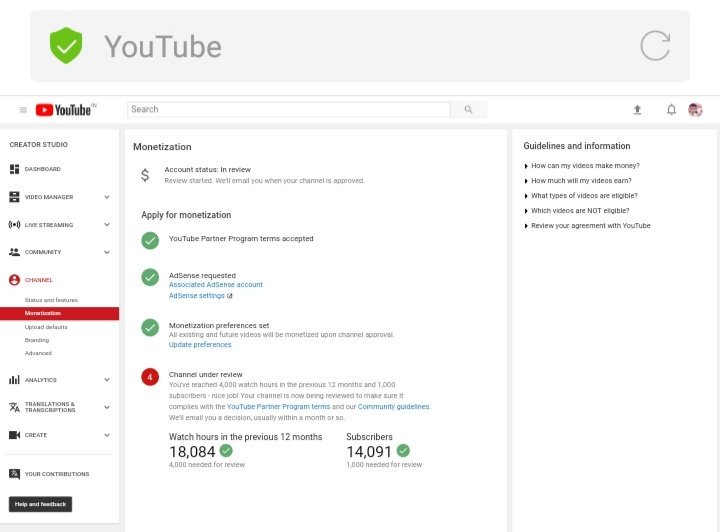Expand the Analytics chevron
This screenshot has width=720, height=532.
tap(107, 380)
